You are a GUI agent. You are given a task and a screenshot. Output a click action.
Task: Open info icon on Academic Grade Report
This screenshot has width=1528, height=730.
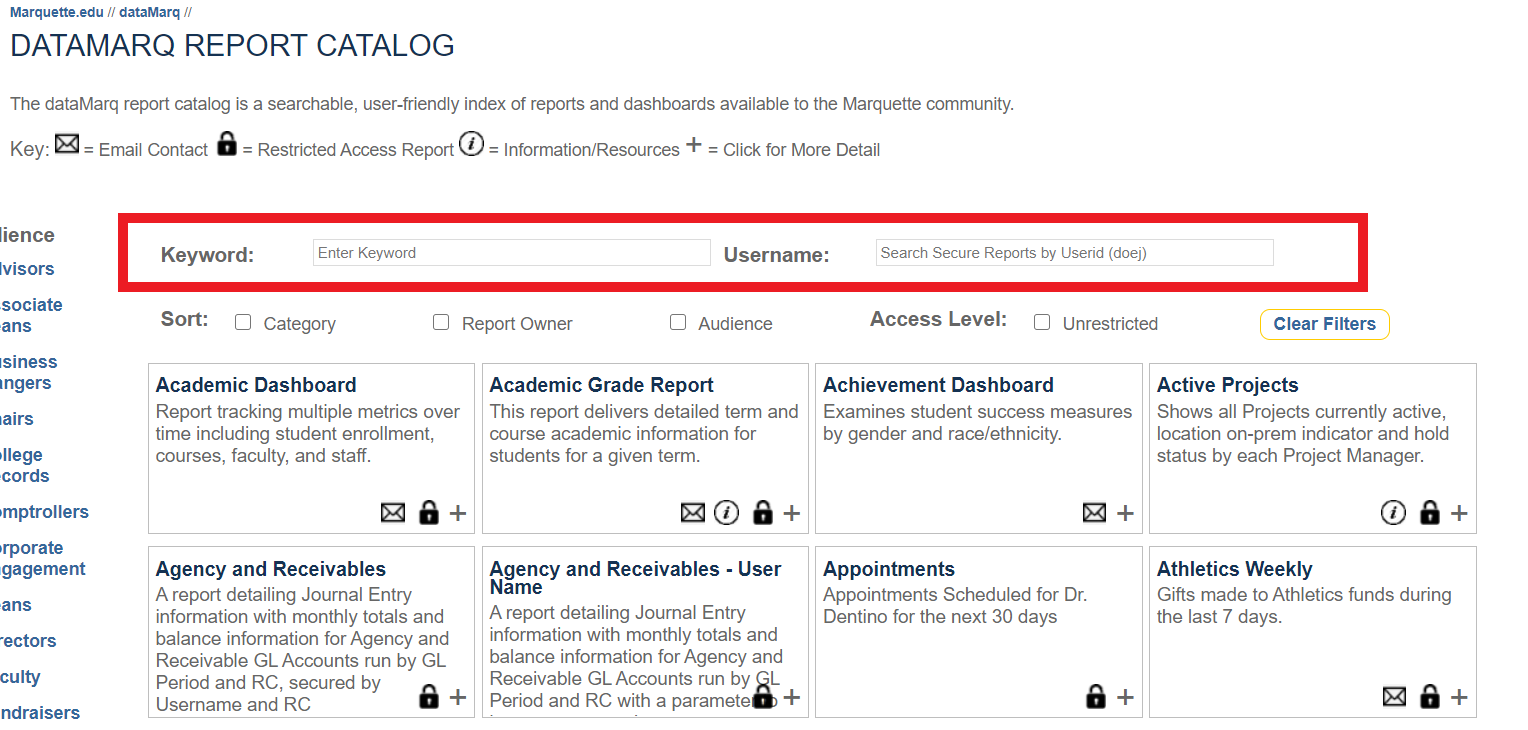[x=727, y=513]
